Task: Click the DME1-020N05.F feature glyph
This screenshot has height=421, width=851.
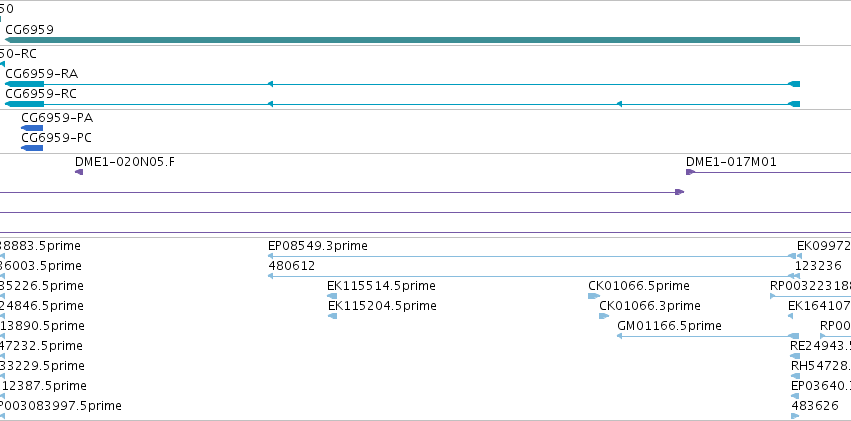Action: tap(79, 172)
